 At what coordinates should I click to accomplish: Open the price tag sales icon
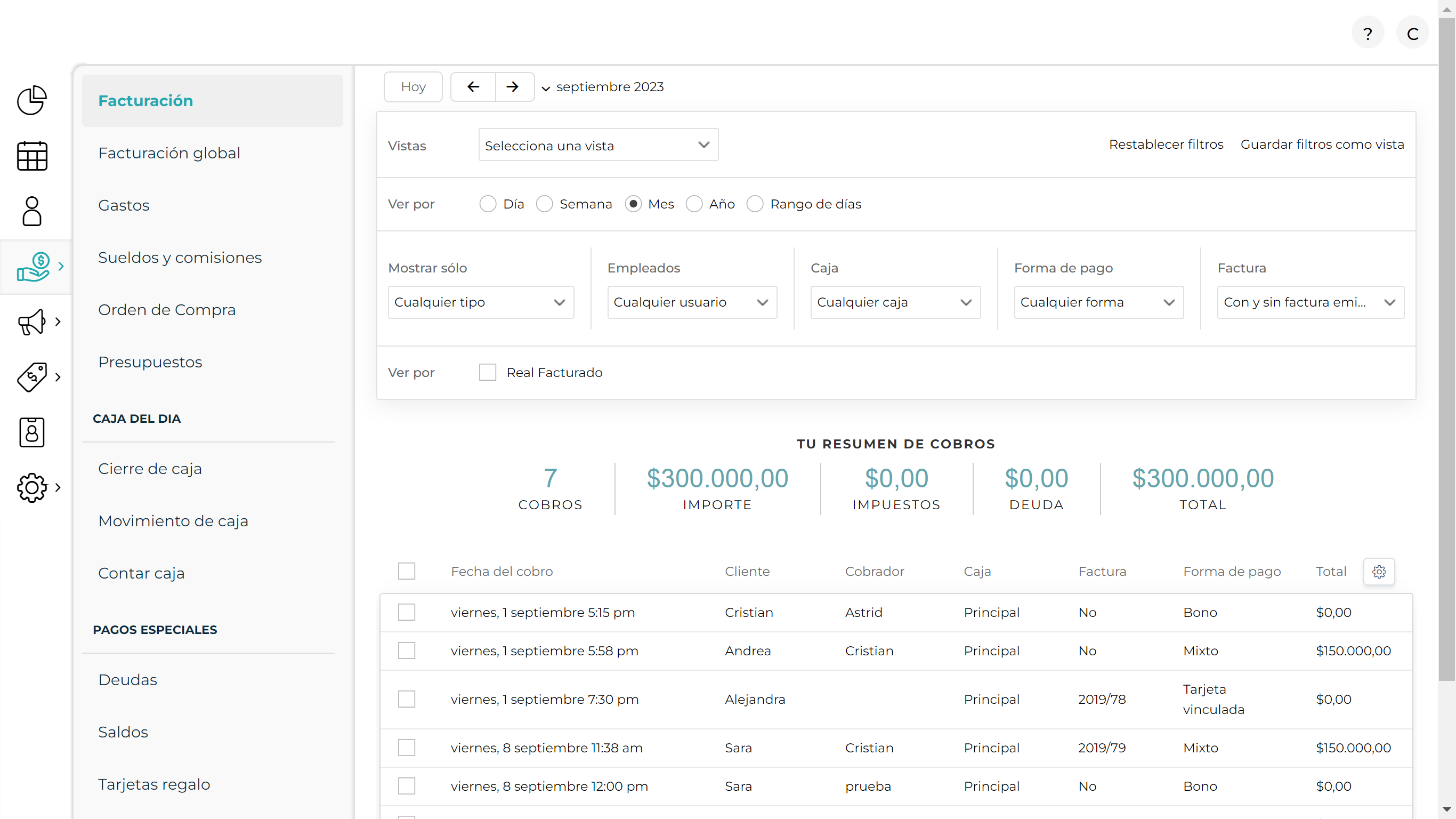pyautogui.click(x=31, y=376)
